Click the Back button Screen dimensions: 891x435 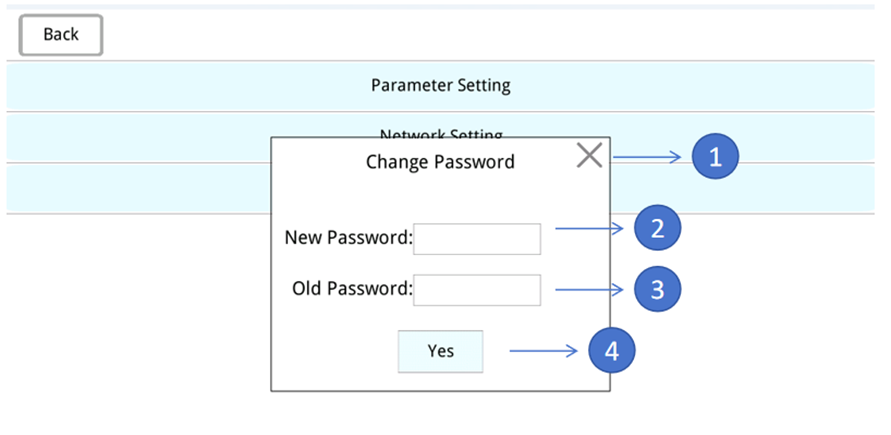point(61,35)
